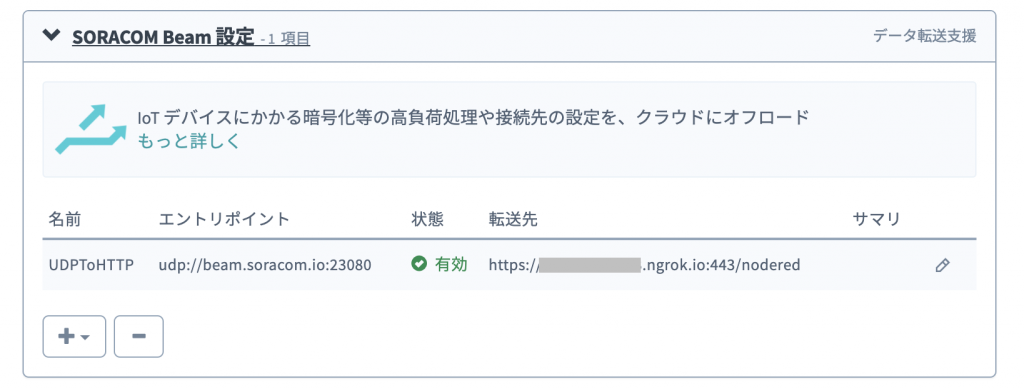Click the green 有効 status check icon
Viewport: 1024px width, 389px height.
point(419,264)
